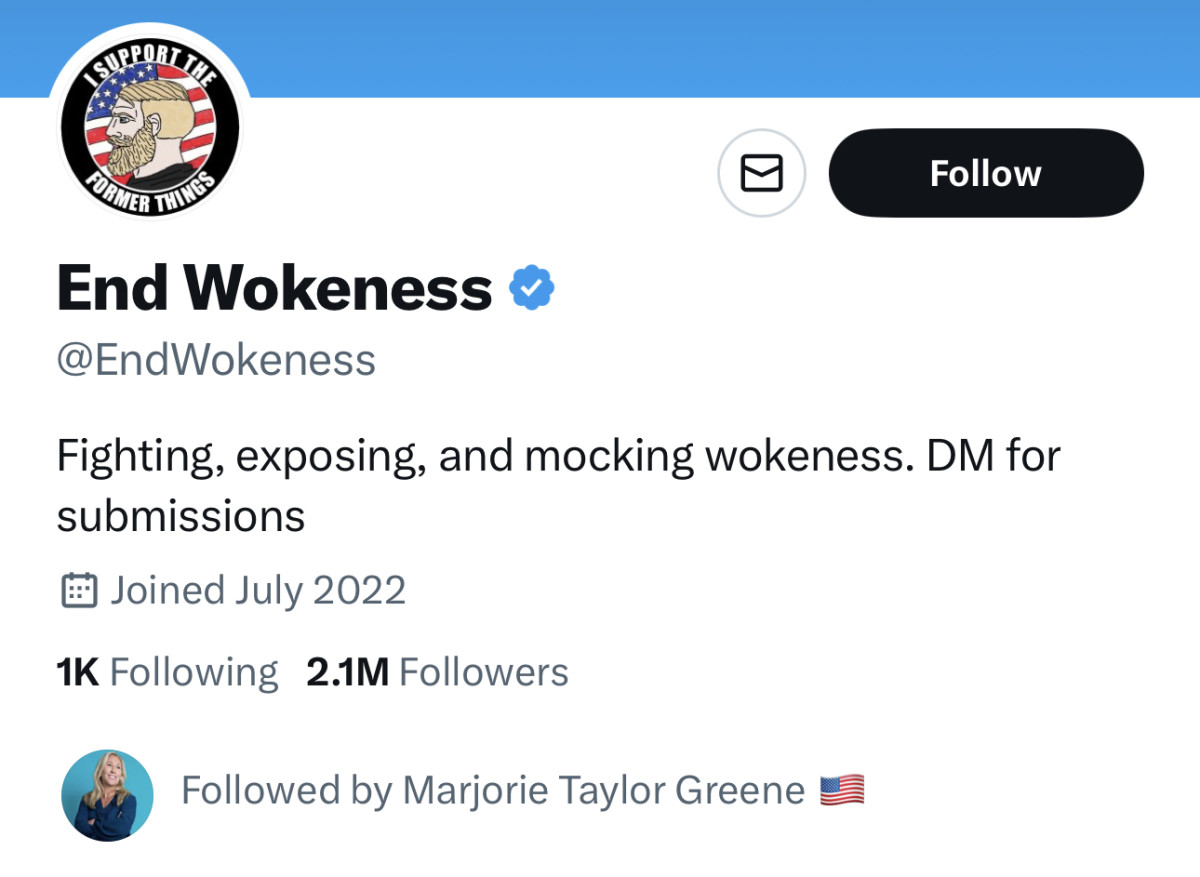
Task: Open the 1K Following list
Action: [x=167, y=672]
